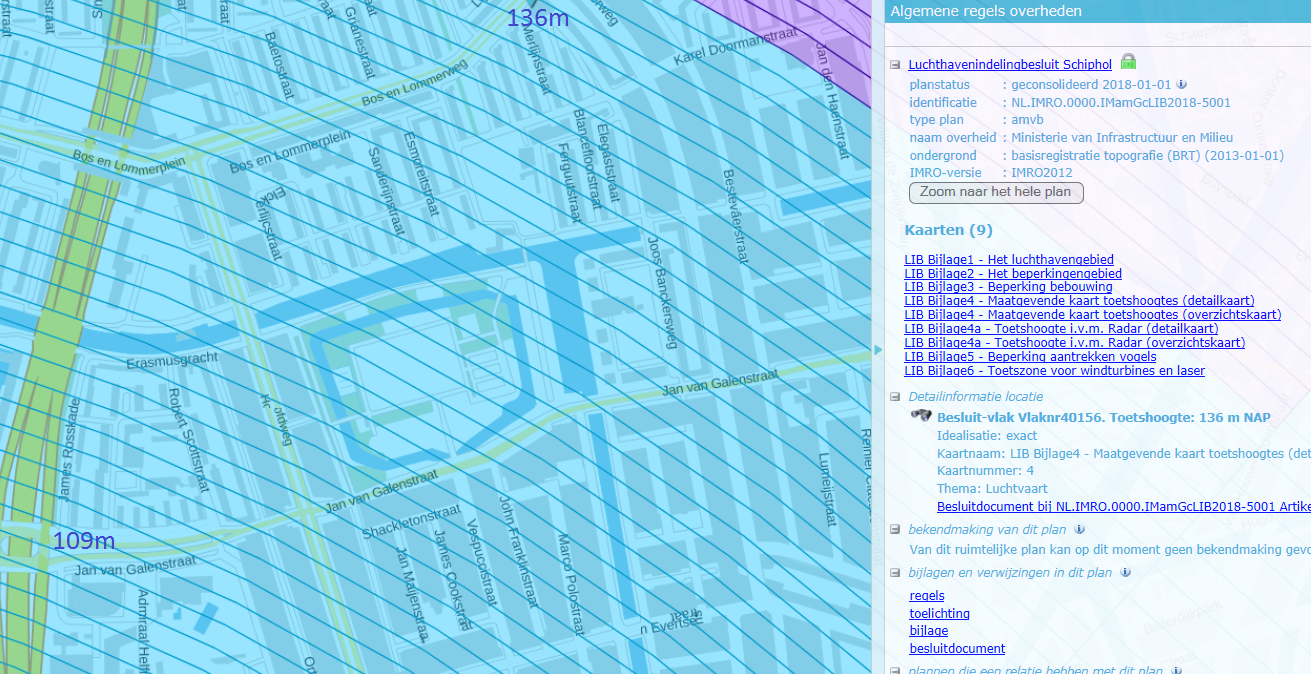This screenshot has height=674, width=1311.
Task: Click Zoom naar het hele plan button
Action: (x=996, y=192)
